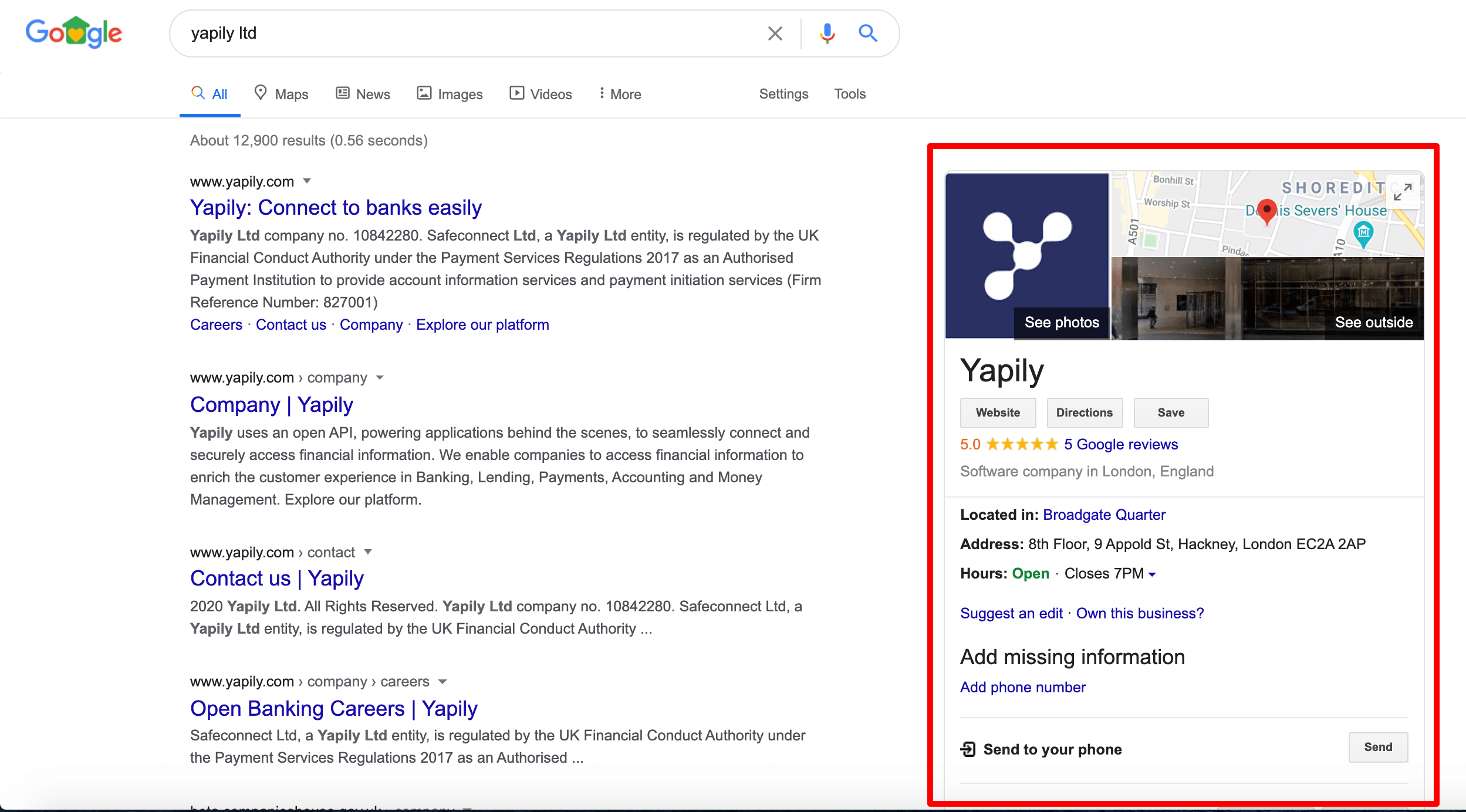
Task: Click the Videos tab icon
Action: 517,93
